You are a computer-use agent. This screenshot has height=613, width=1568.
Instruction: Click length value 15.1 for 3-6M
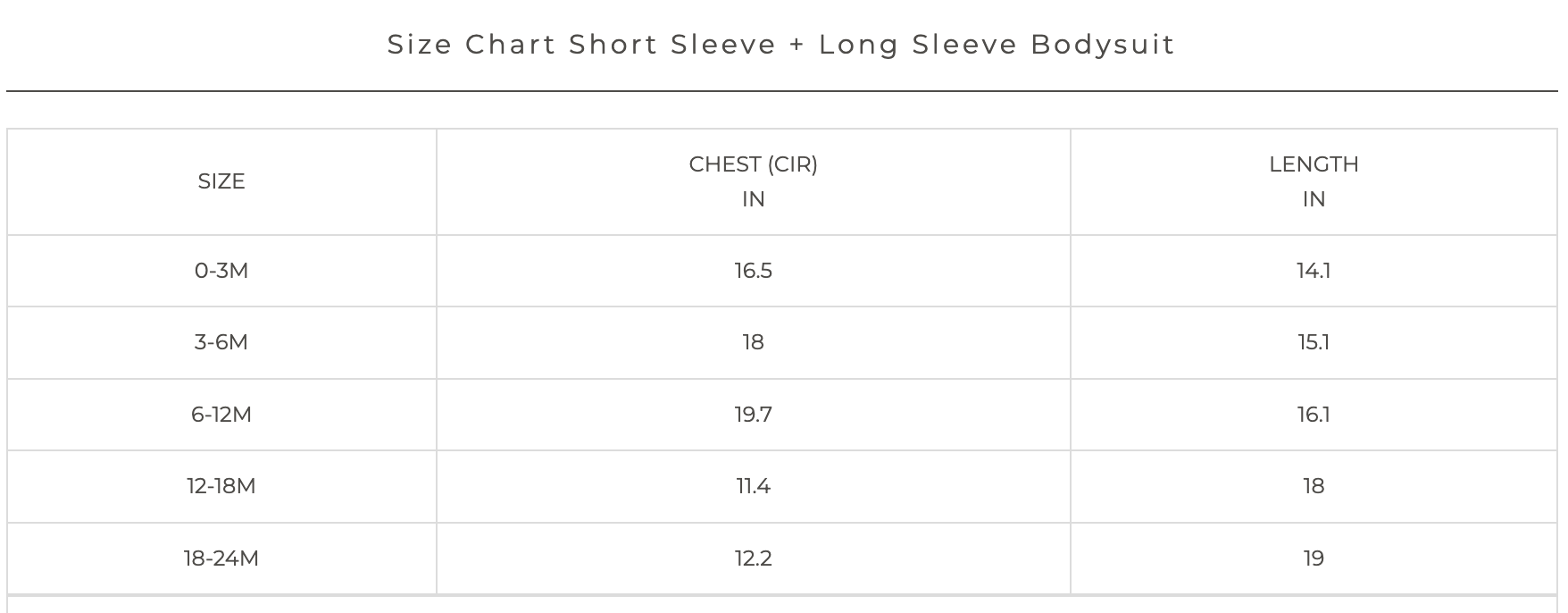click(x=1314, y=342)
